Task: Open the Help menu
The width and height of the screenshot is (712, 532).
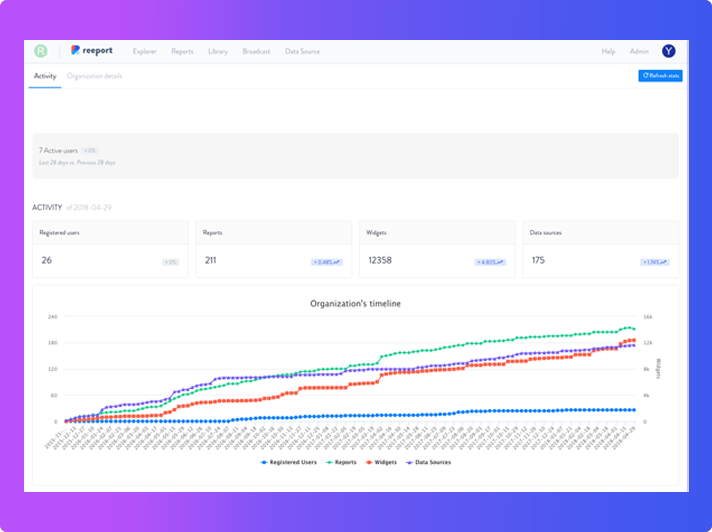Action: coord(608,51)
